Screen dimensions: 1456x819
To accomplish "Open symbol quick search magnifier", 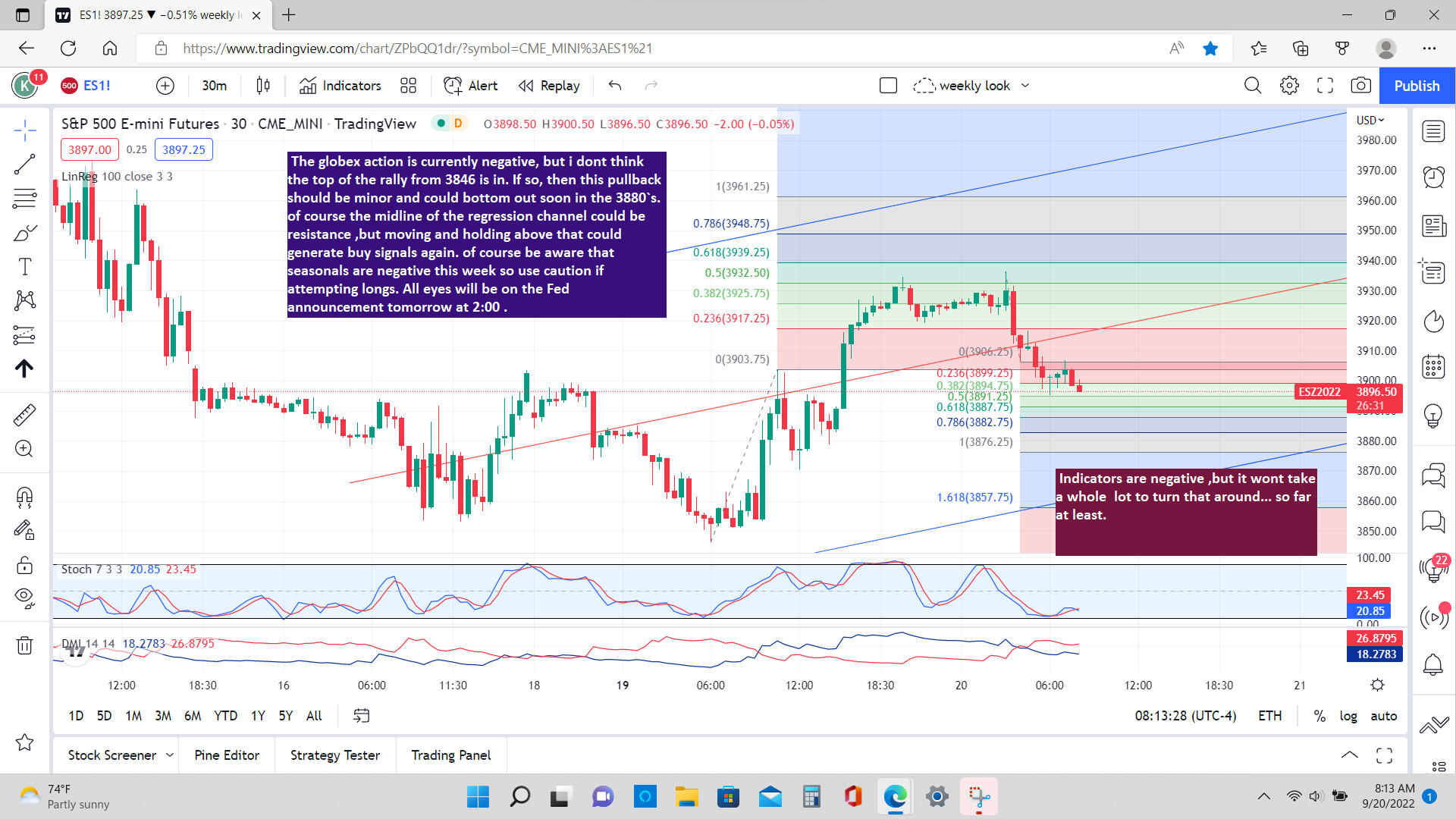I will (x=1253, y=86).
